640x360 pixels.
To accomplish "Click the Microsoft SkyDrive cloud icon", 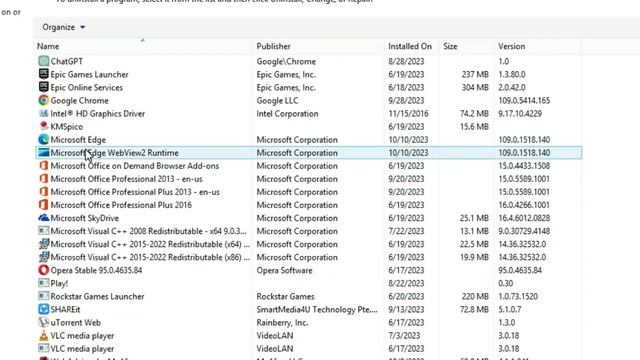I will 43,218.
